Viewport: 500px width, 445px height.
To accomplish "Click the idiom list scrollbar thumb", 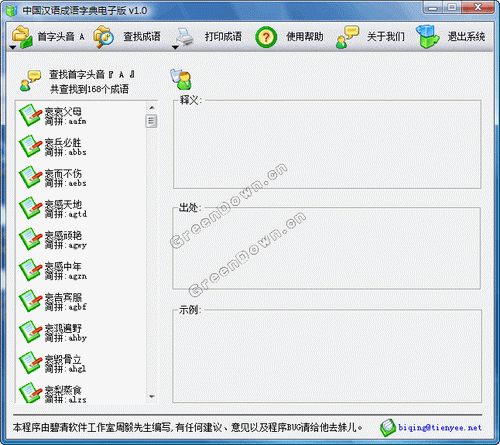I will (x=152, y=121).
